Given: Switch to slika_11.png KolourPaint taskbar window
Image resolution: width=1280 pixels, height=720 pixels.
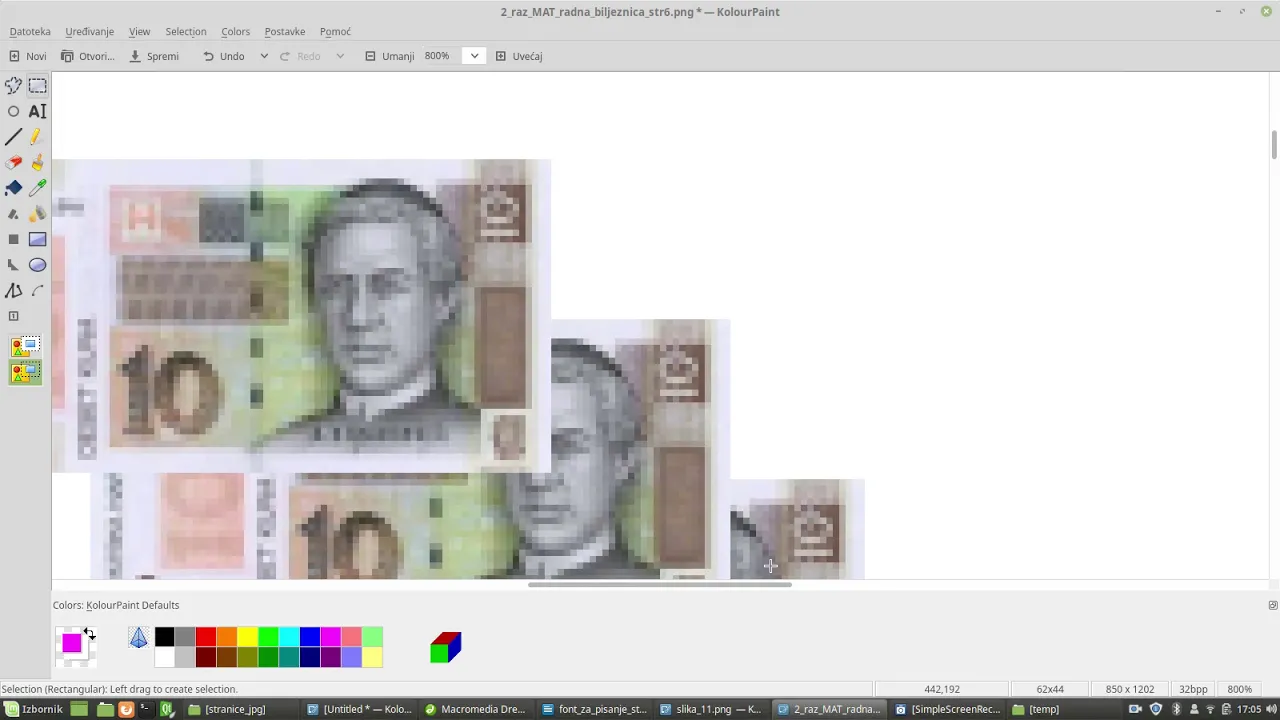Looking at the screenshot, I should (712, 709).
